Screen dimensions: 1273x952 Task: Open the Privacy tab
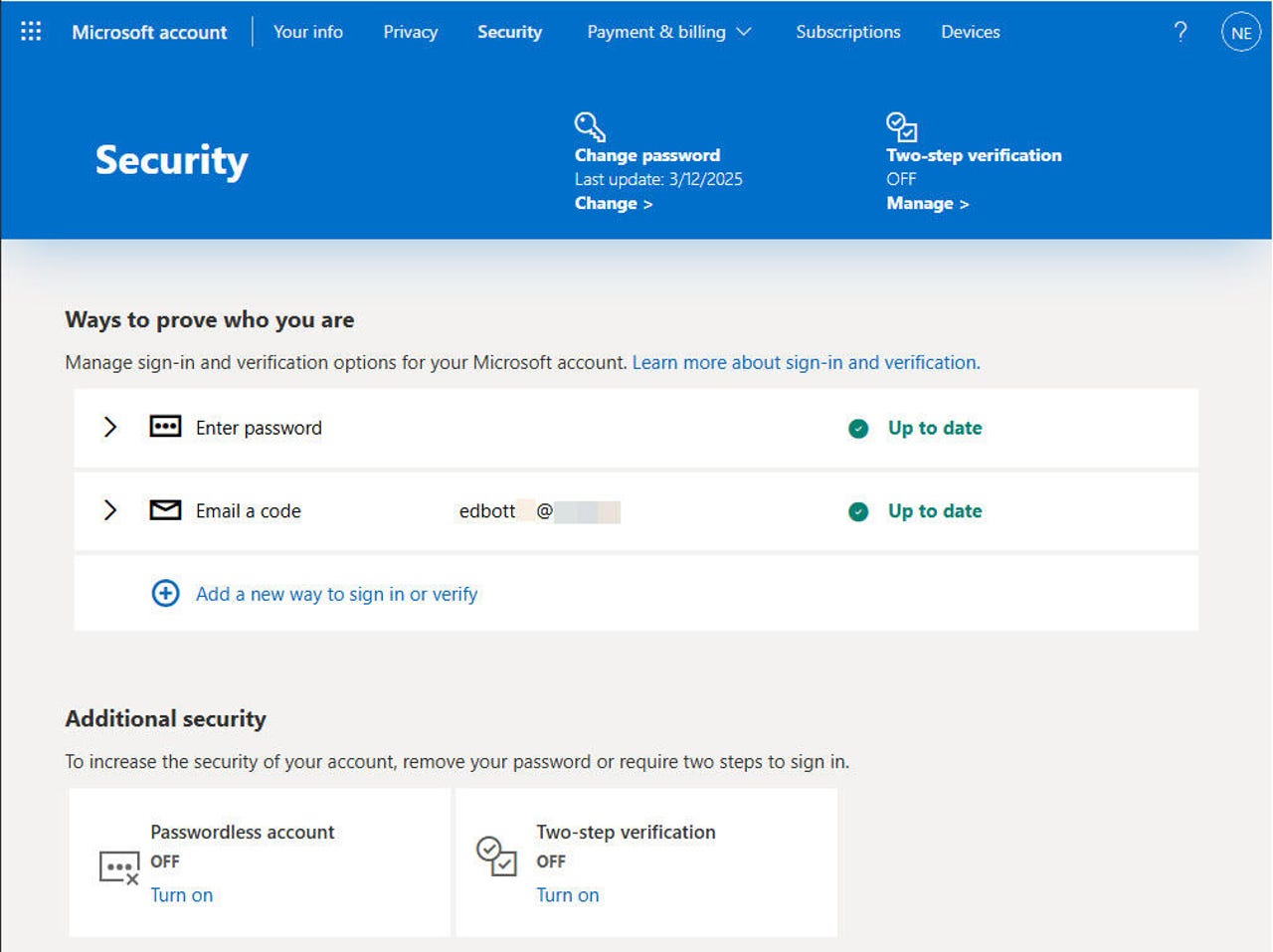(x=411, y=32)
